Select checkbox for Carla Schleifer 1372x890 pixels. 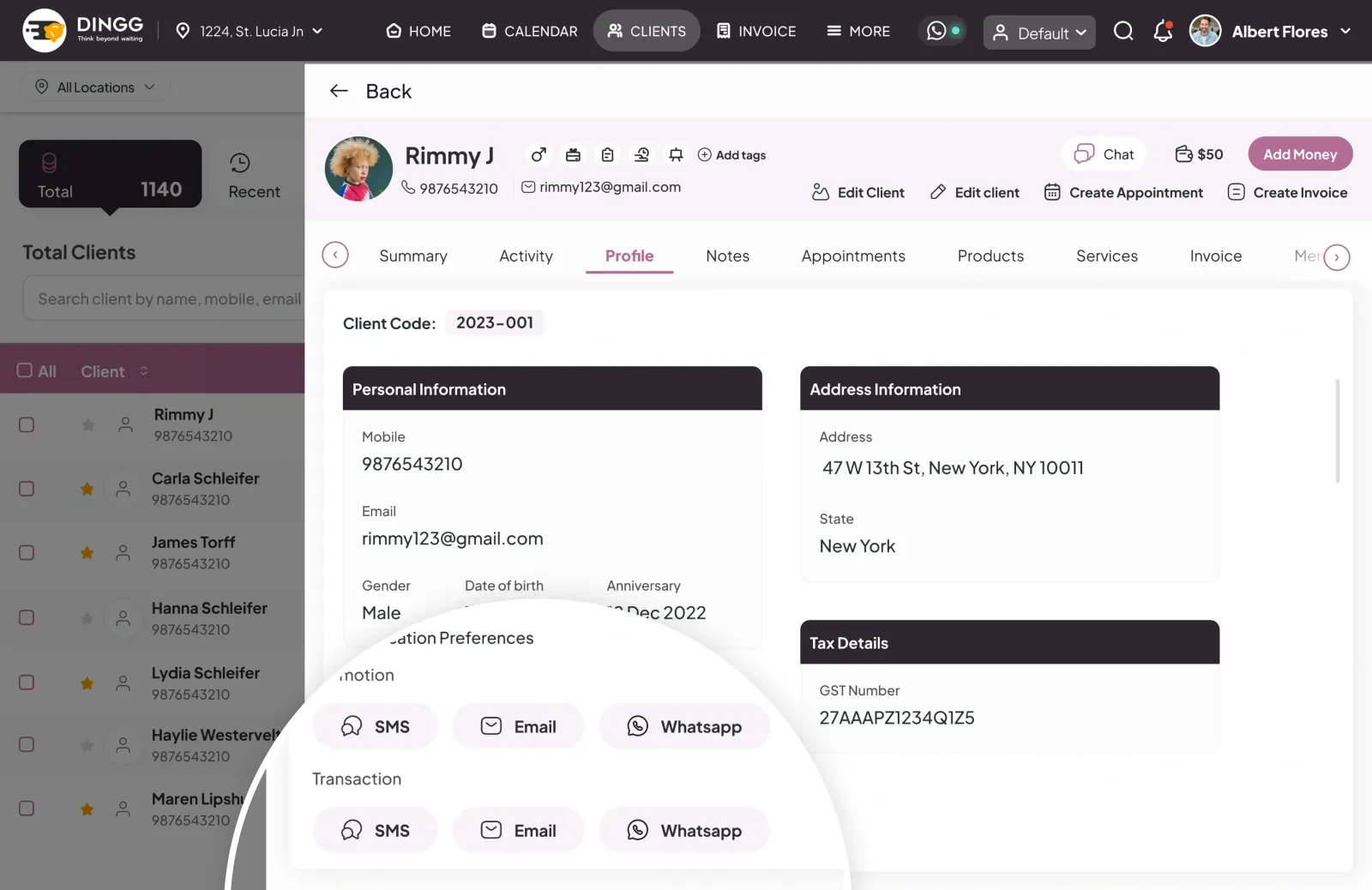click(x=27, y=489)
